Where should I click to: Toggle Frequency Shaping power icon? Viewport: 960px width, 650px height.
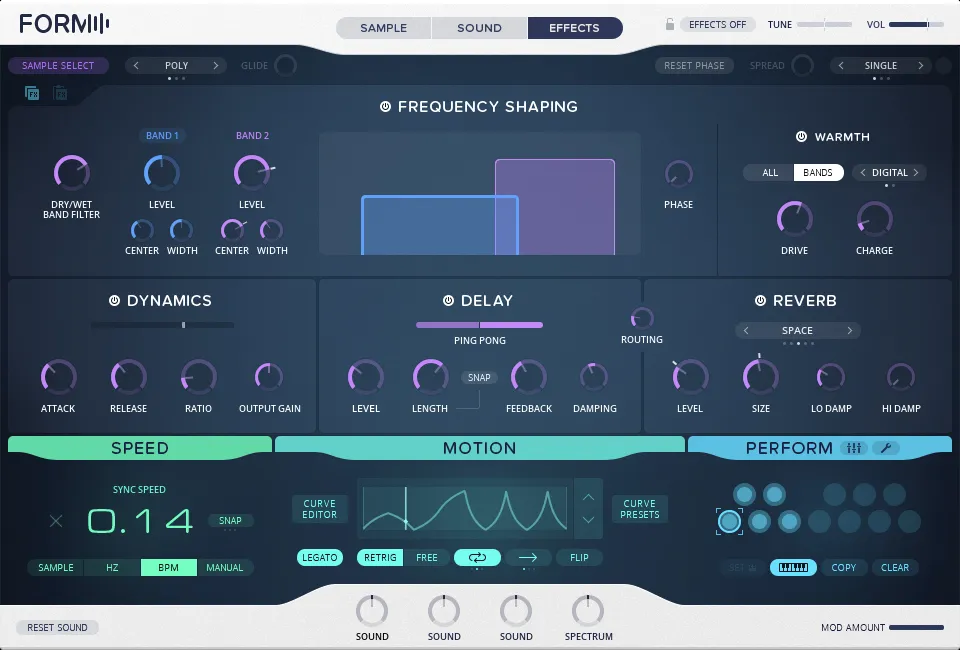coord(385,106)
